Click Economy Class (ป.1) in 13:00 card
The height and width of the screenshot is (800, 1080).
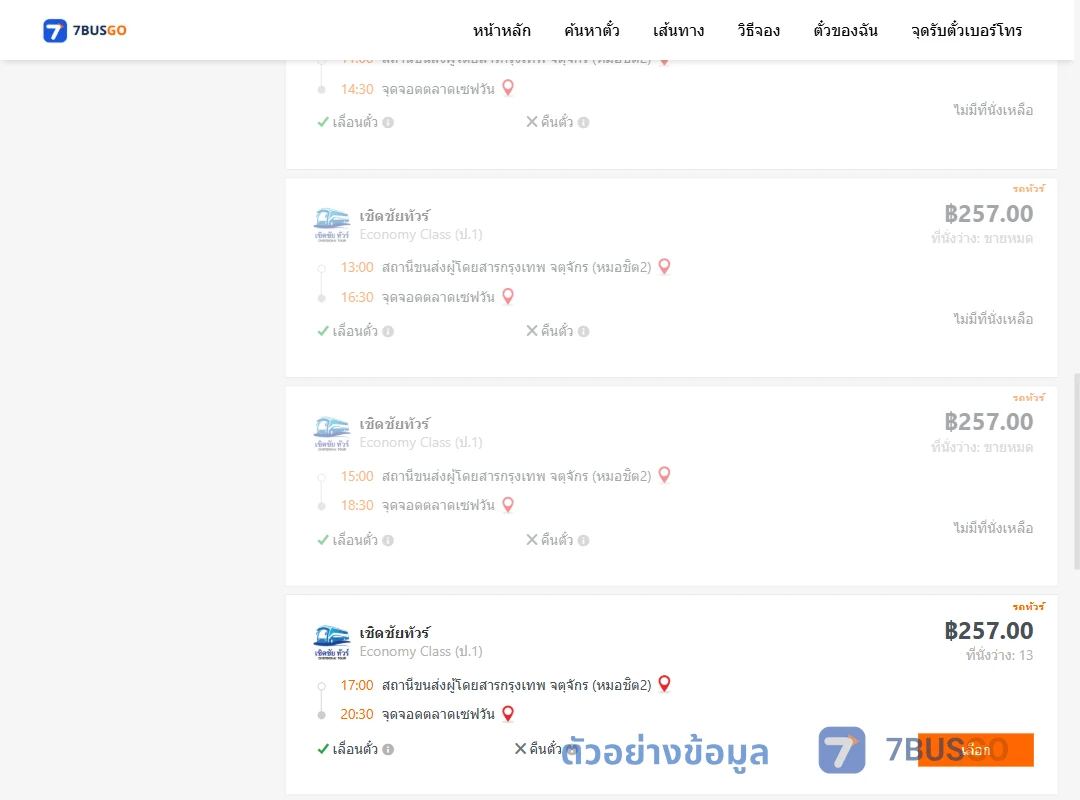click(421, 234)
